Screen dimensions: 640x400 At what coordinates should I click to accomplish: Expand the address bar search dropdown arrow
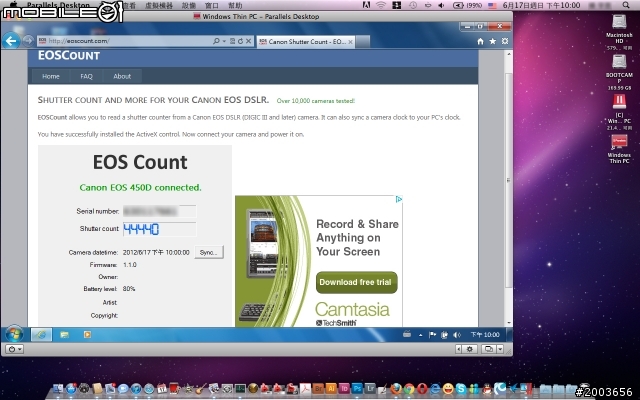pyautogui.click(x=224, y=41)
